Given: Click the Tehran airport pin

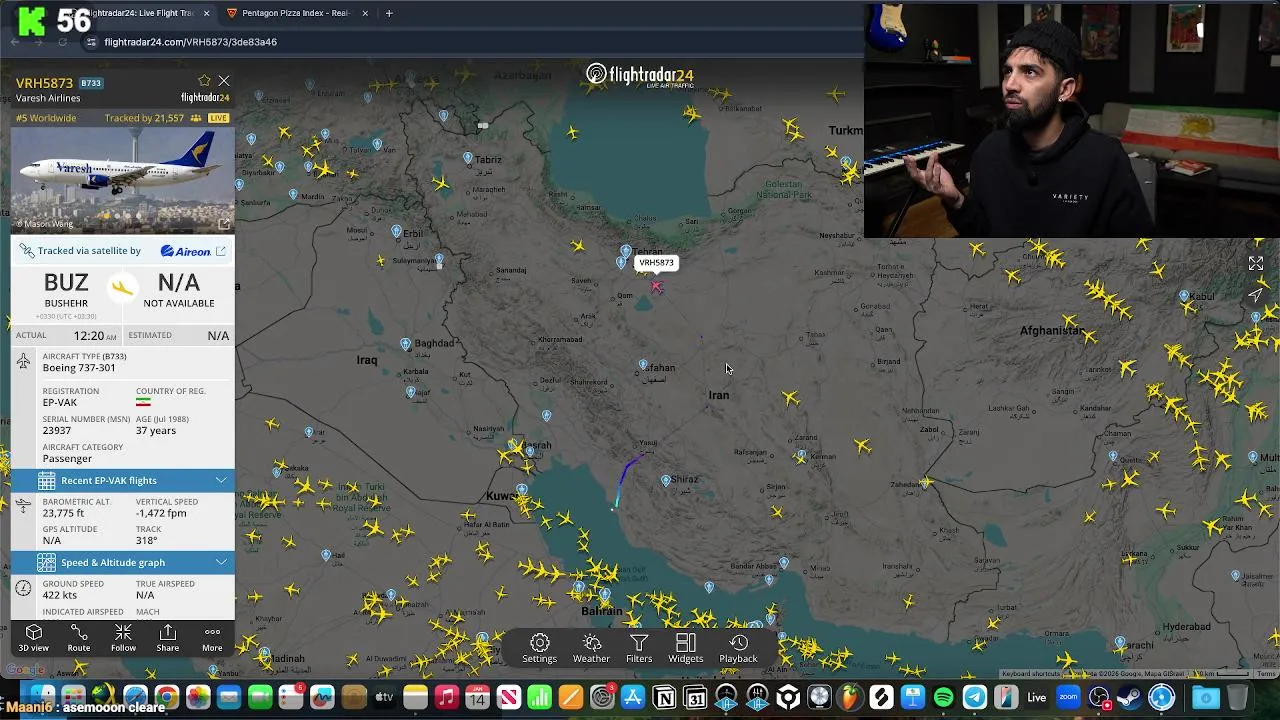Looking at the screenshot, I should (626, 251).
